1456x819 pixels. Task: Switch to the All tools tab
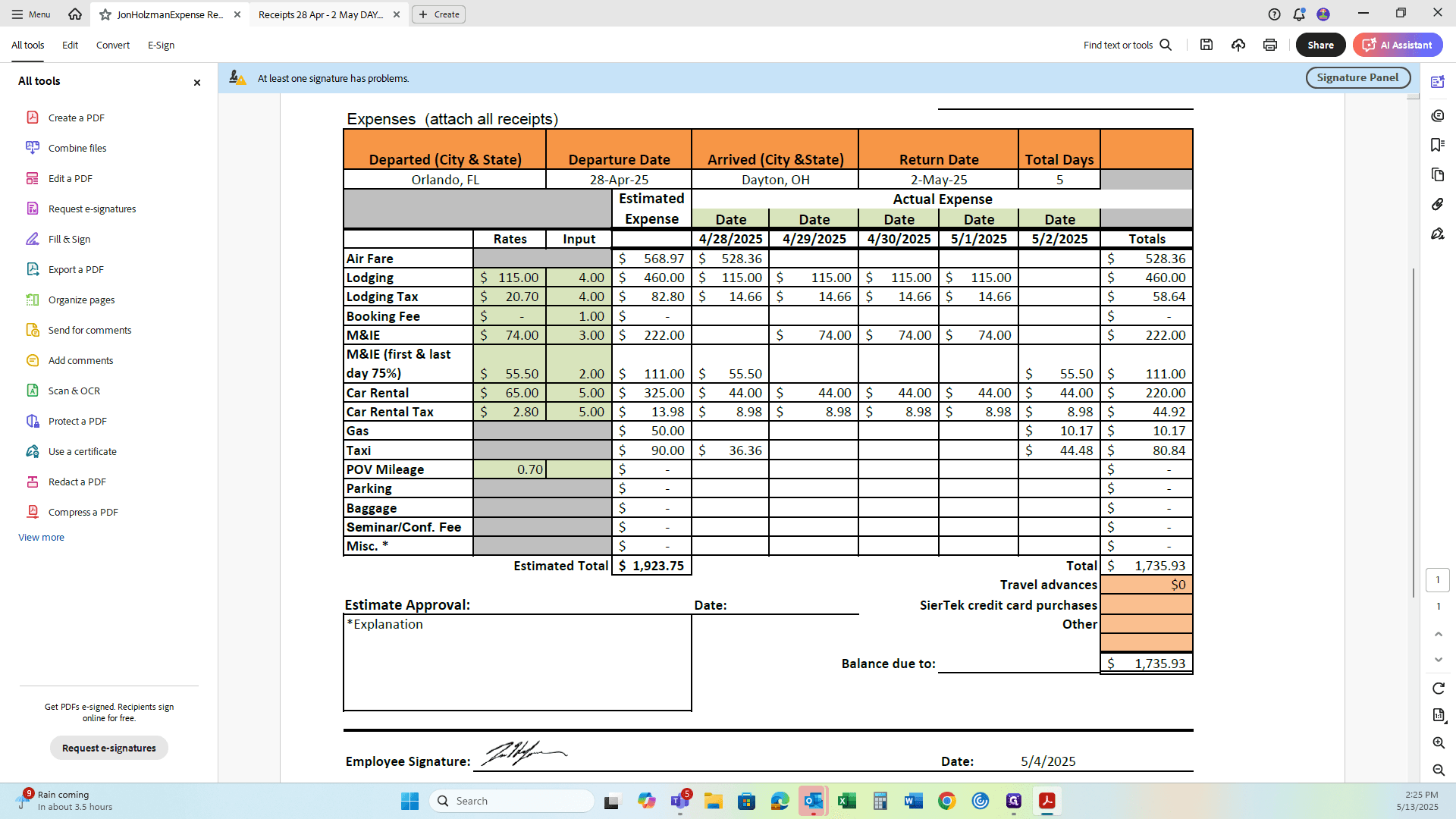27,45
